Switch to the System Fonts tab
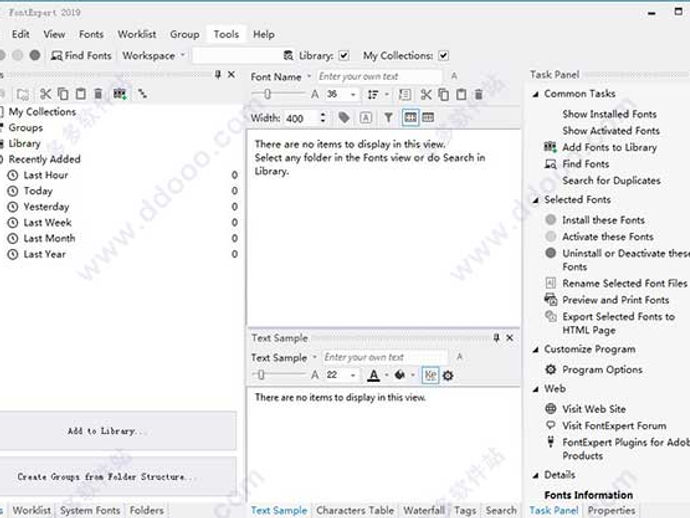 pyautogui.click(x=90, y=511)
